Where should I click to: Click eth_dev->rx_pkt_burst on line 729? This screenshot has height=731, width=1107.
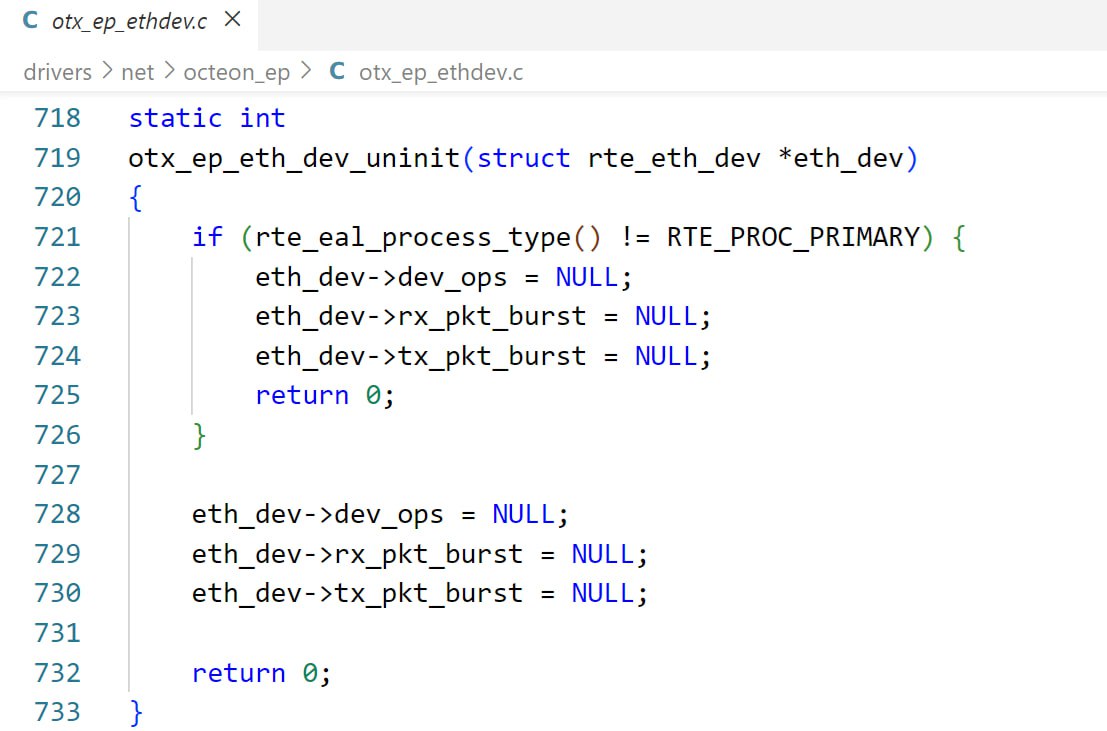point(357,554)
